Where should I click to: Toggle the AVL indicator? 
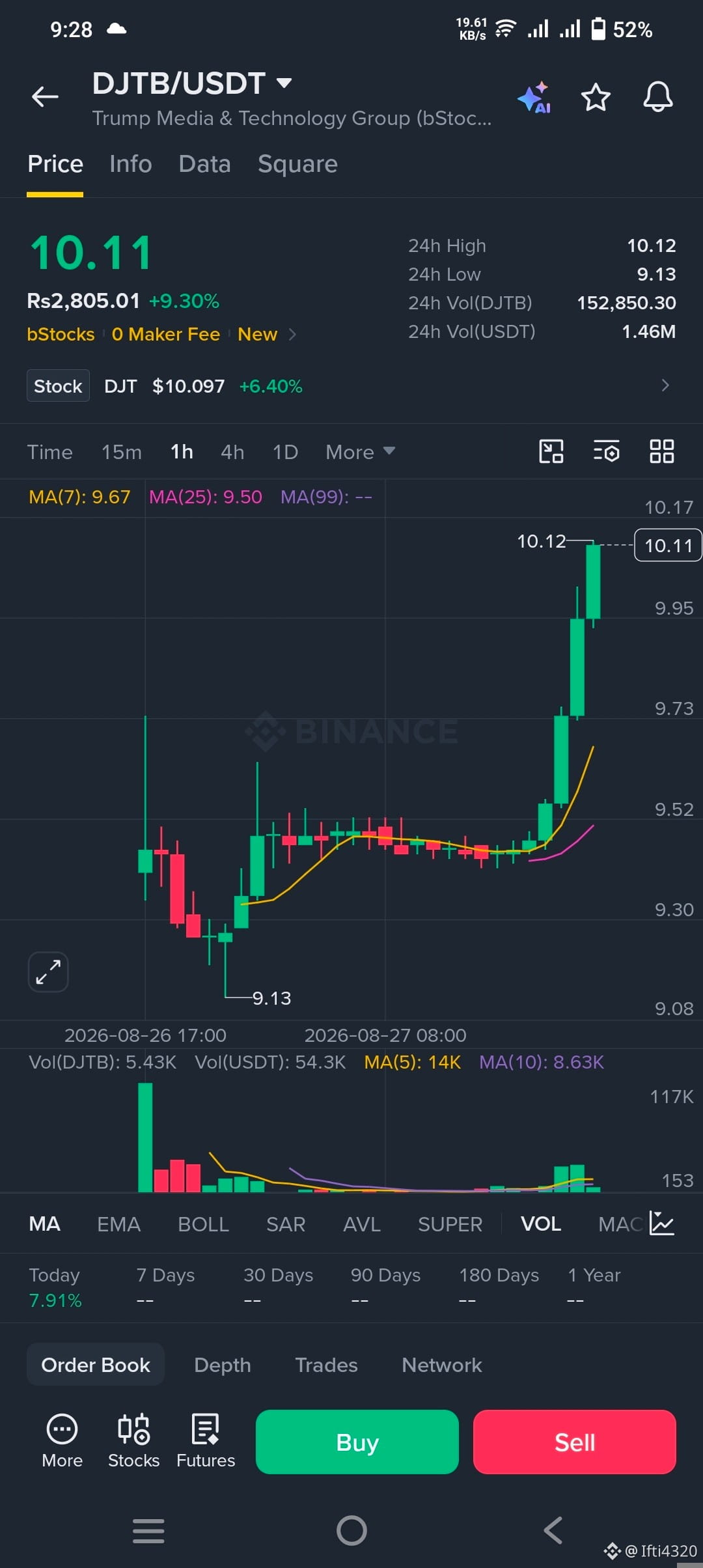point(362,1224)
